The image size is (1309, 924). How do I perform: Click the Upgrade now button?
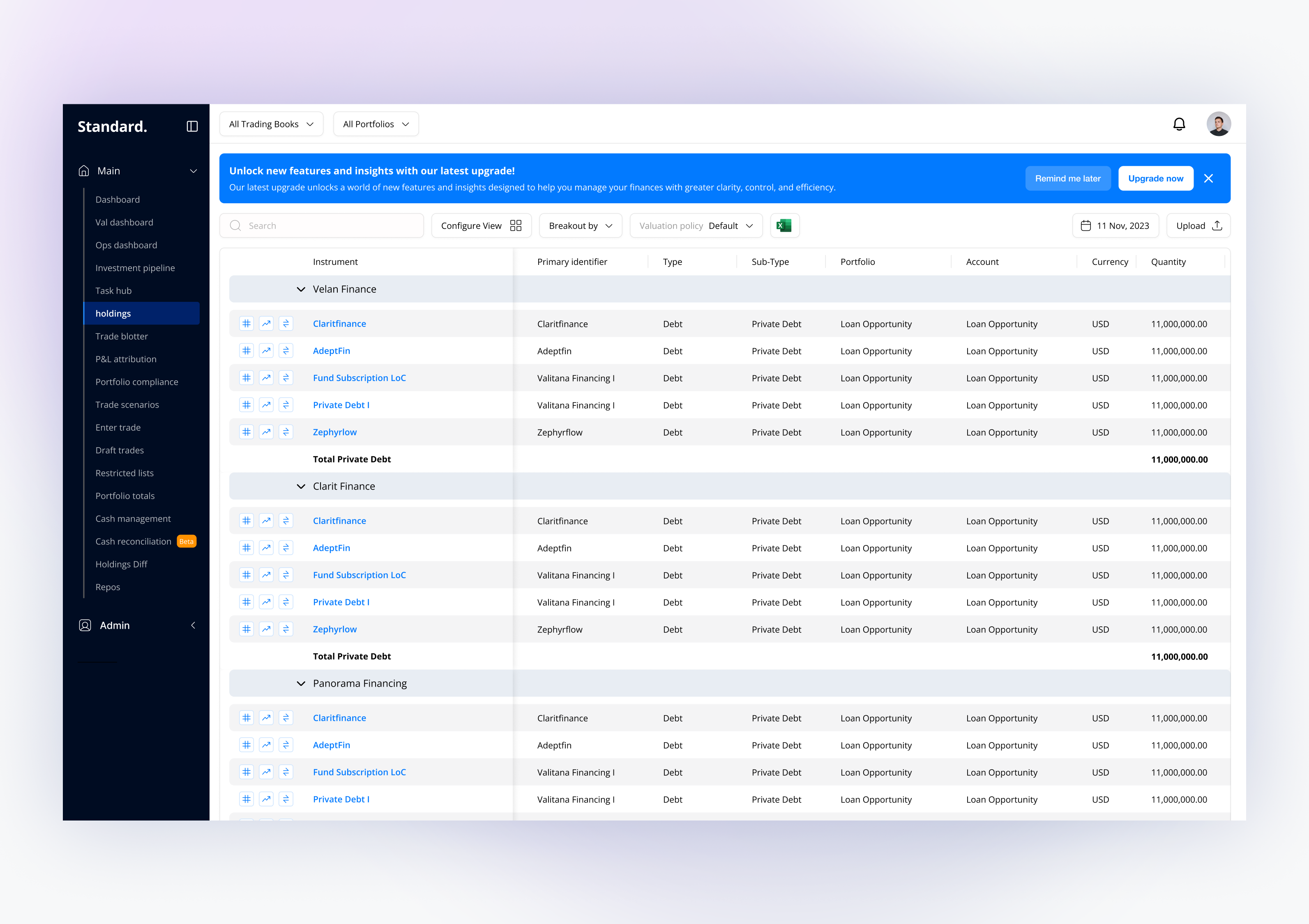[1156, 178]
